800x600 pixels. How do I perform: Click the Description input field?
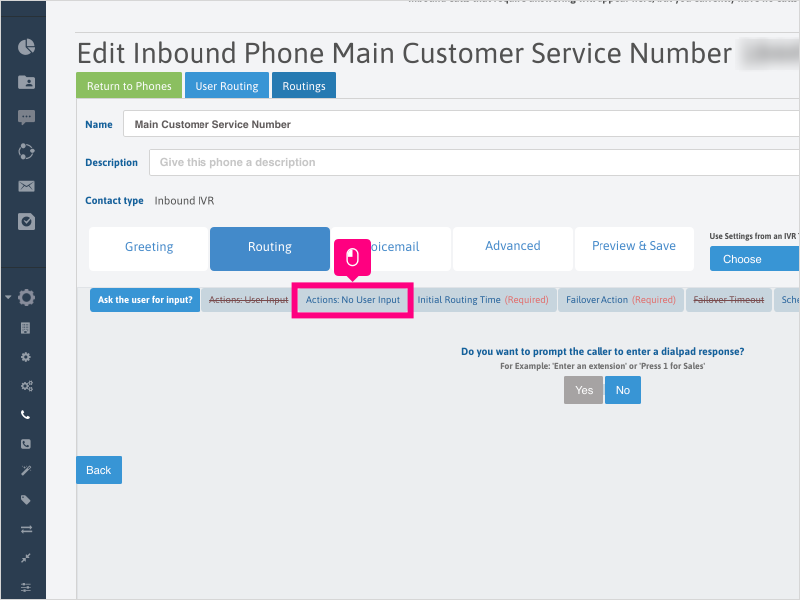pyautogui.click(x=474, y=162)
